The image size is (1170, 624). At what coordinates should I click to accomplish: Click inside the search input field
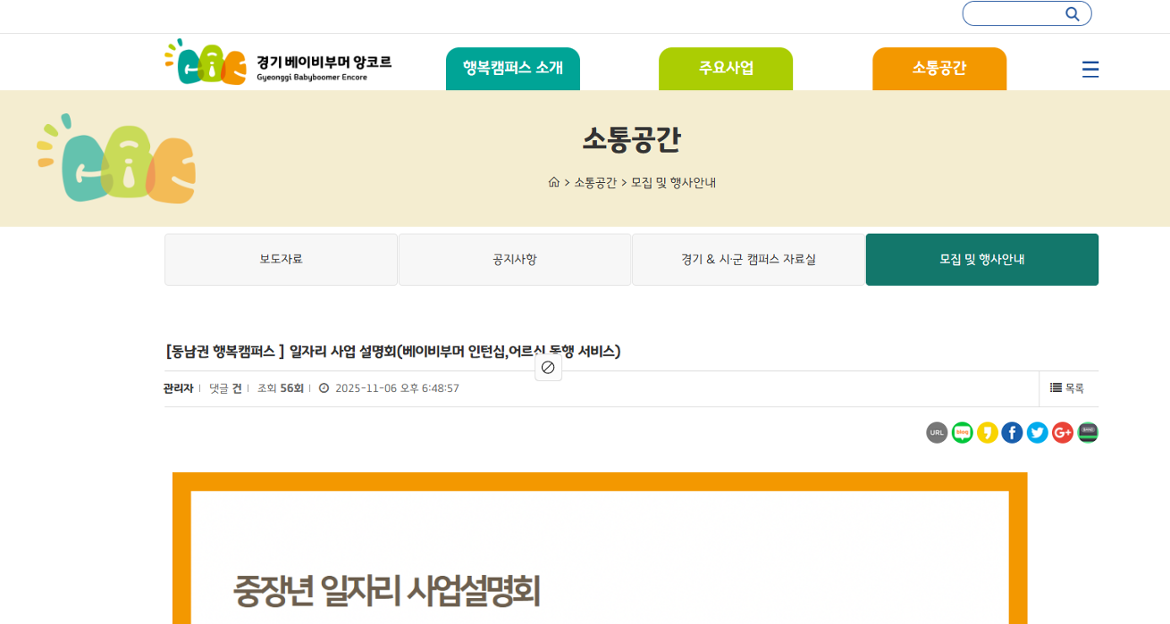coord(1015,13)
